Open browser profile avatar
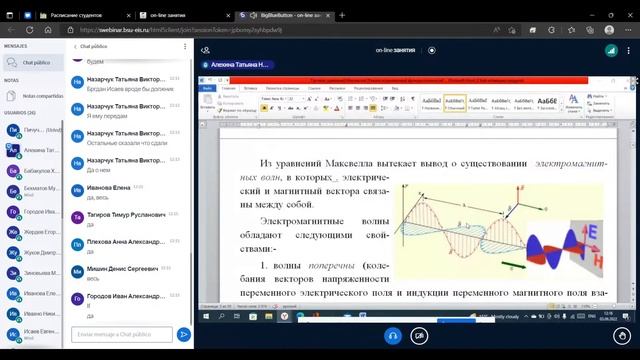 pyautogui.click(x=609, y=30)
